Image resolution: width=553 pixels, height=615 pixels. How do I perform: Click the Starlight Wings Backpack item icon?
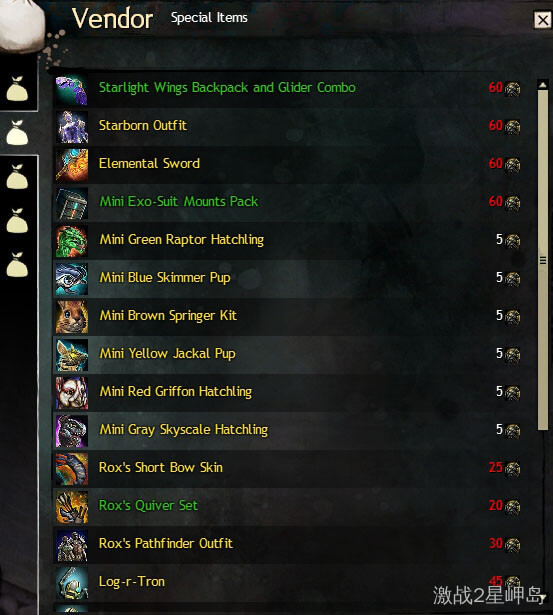[72, 90]
